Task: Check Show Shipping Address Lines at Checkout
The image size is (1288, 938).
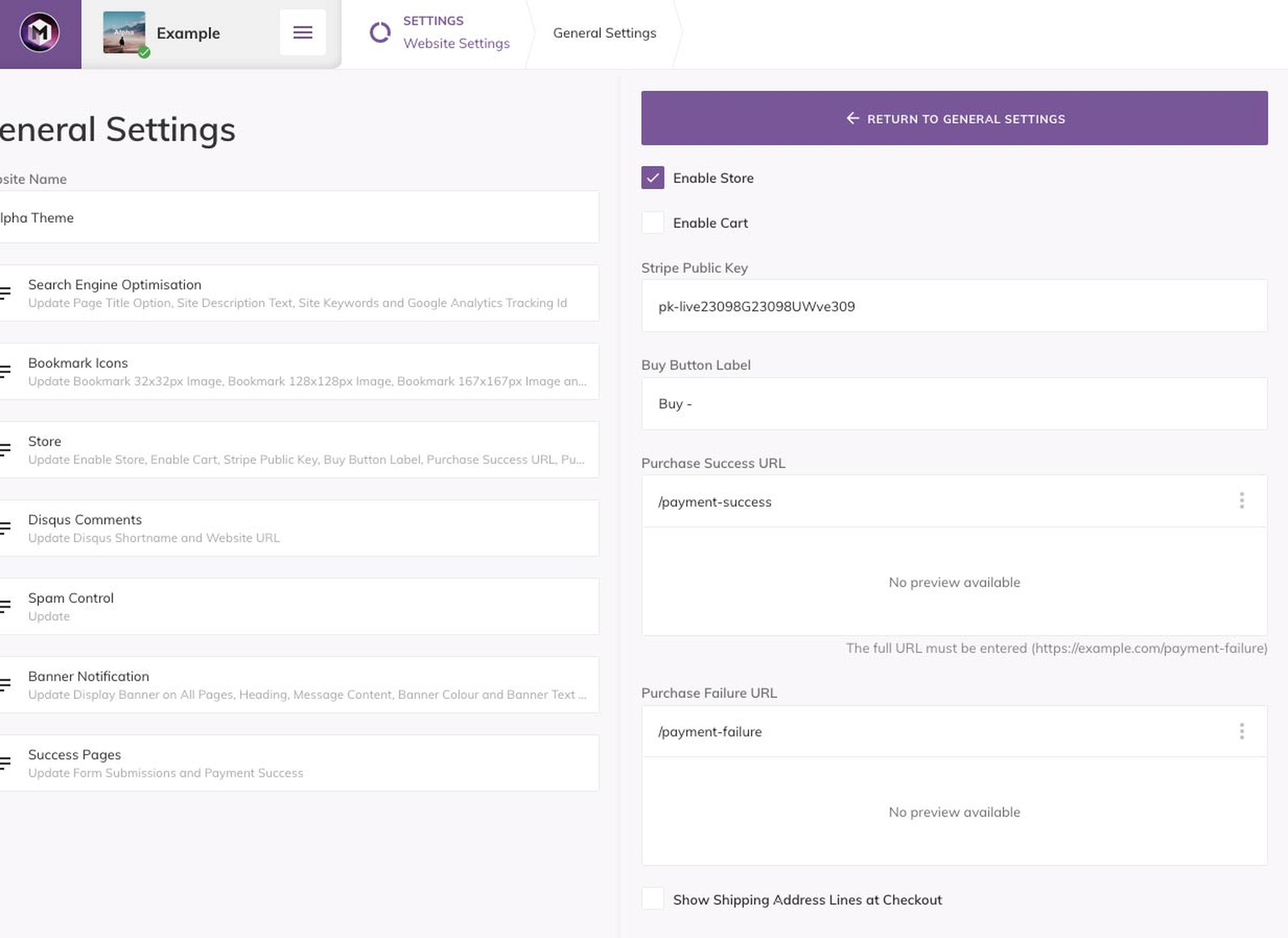Action: tap(651, 899)
